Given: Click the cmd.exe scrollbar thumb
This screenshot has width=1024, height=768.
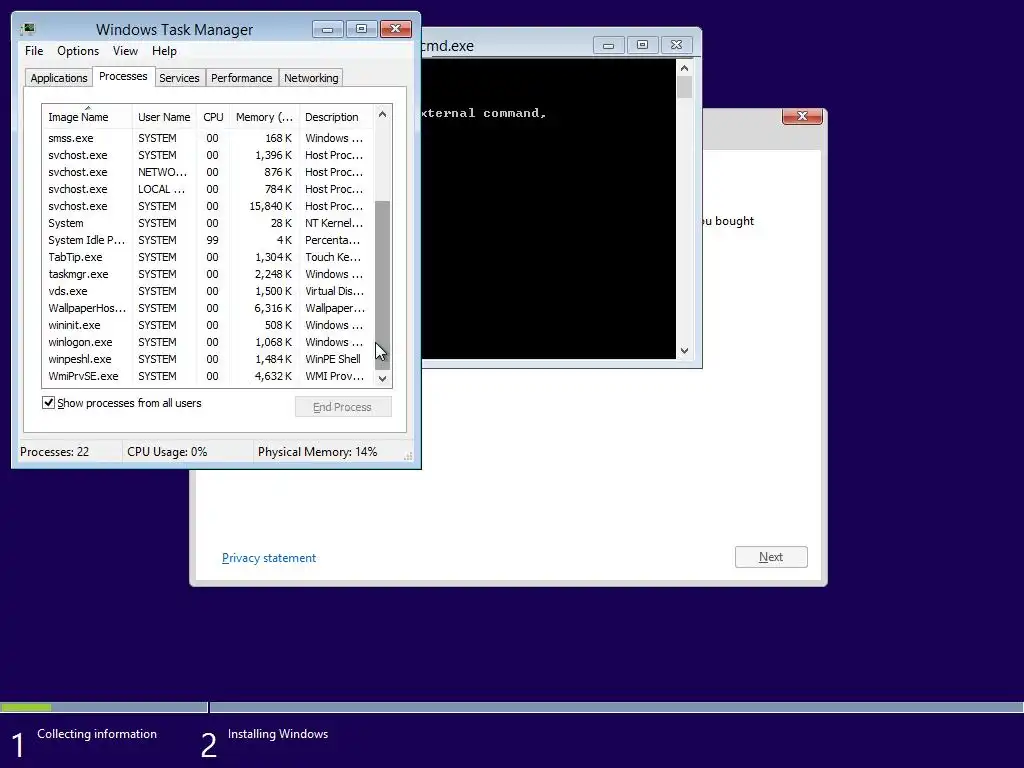Looking at the screenshot, I should click(x=684, y=88).
